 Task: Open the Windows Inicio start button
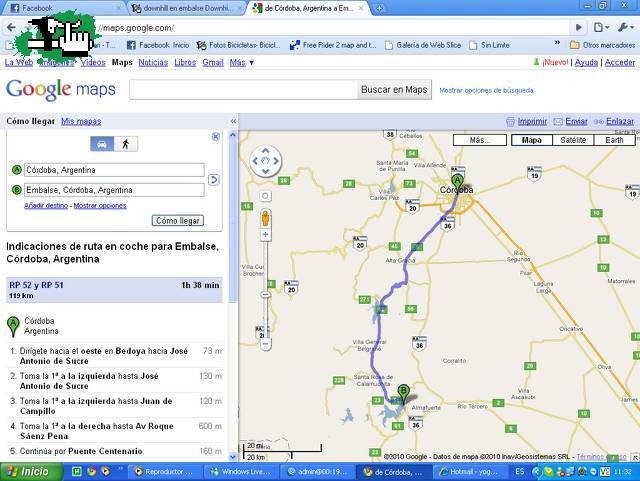tap(31, 472)
